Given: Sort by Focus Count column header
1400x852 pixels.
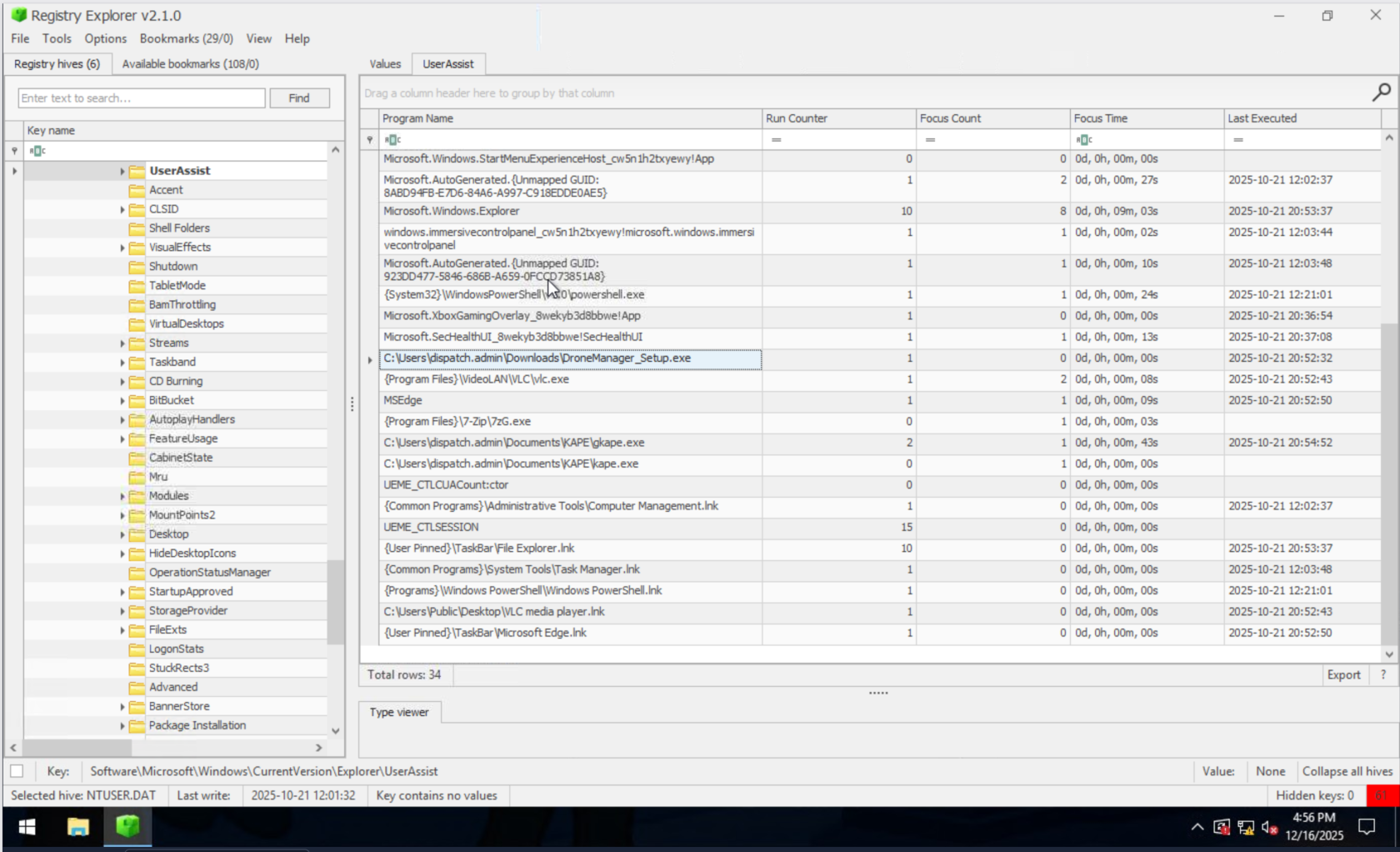Looking at the screenshot, I should [992, 118].
